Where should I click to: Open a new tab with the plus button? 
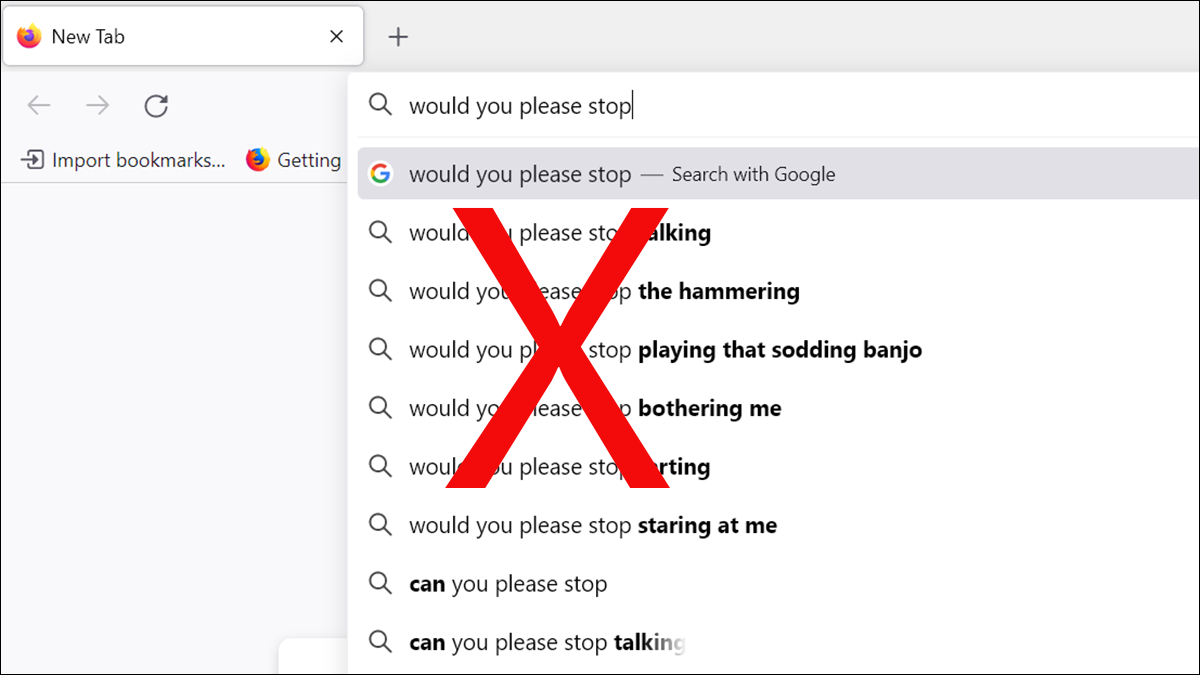point(398,36)
